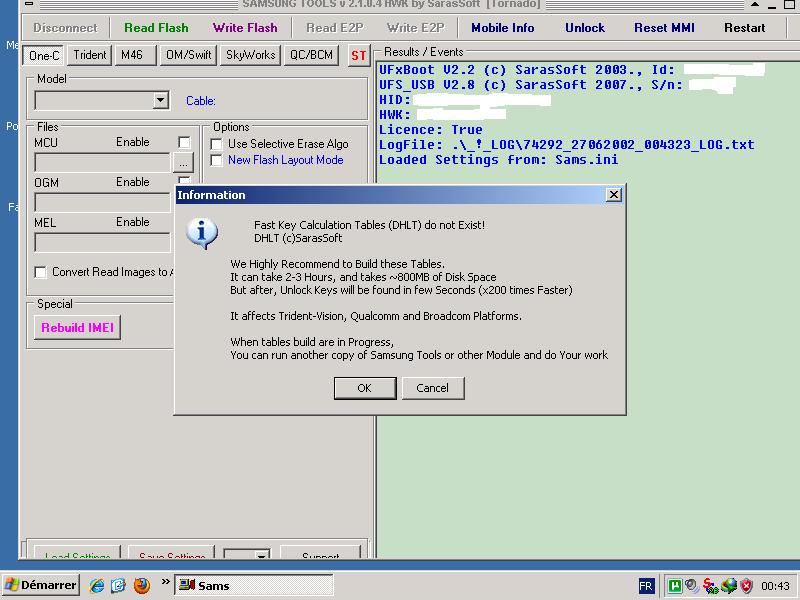Click Reset MMI in the toolbar
Viewport: 800px width, 600px height.
[x=664, y=28]
